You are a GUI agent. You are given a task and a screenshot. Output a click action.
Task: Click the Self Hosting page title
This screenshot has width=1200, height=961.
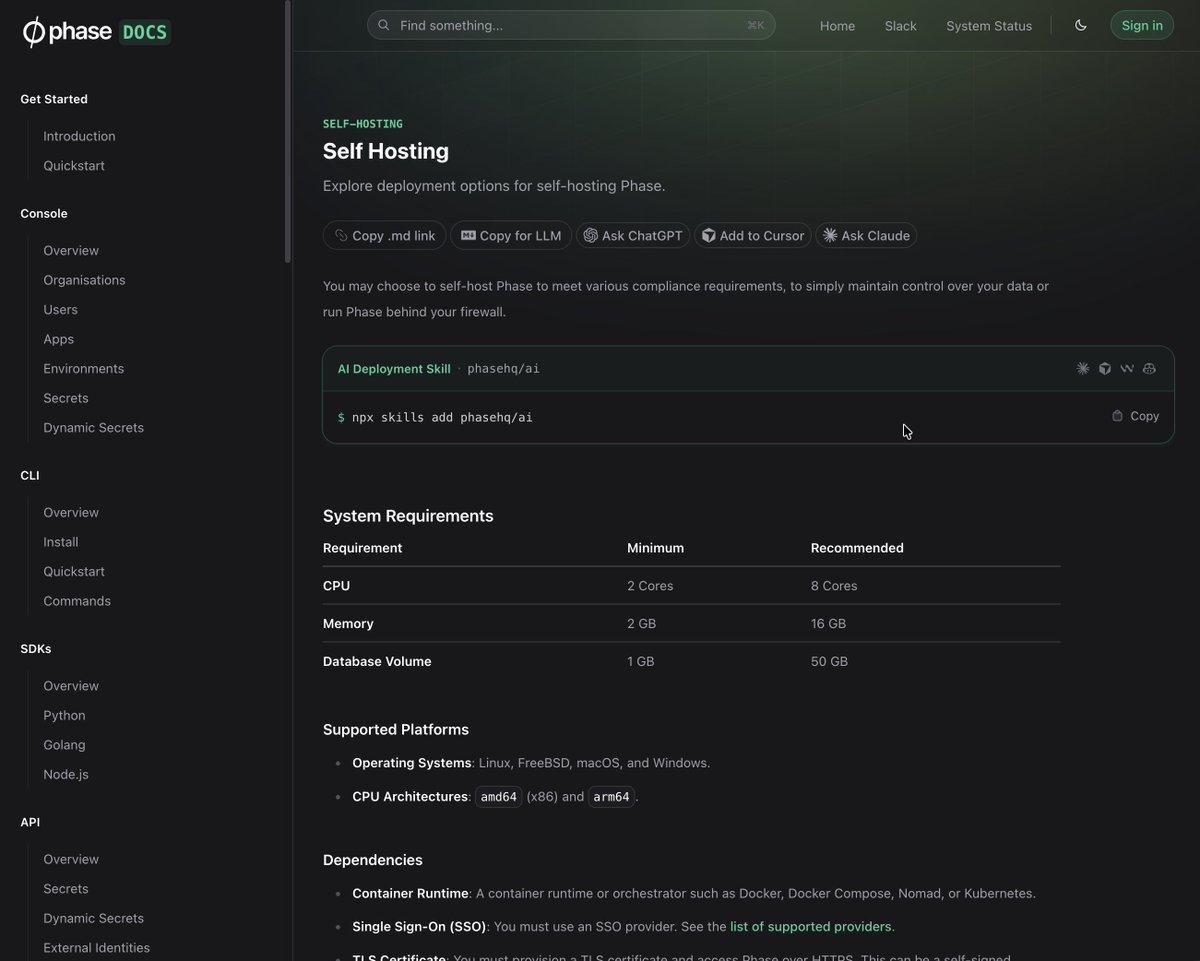point(386,151)
